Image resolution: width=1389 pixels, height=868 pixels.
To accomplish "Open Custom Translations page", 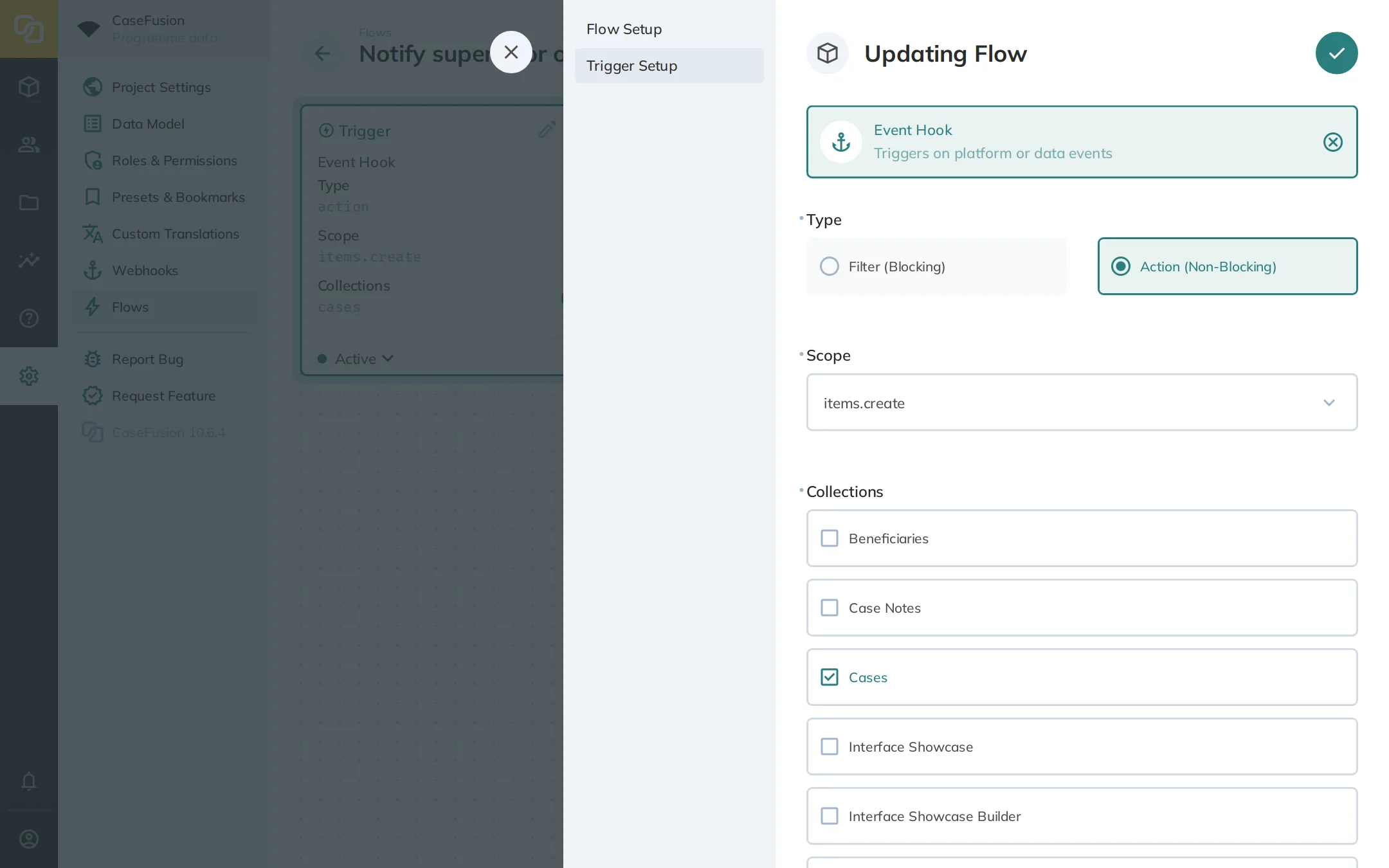I will (164, 234).
